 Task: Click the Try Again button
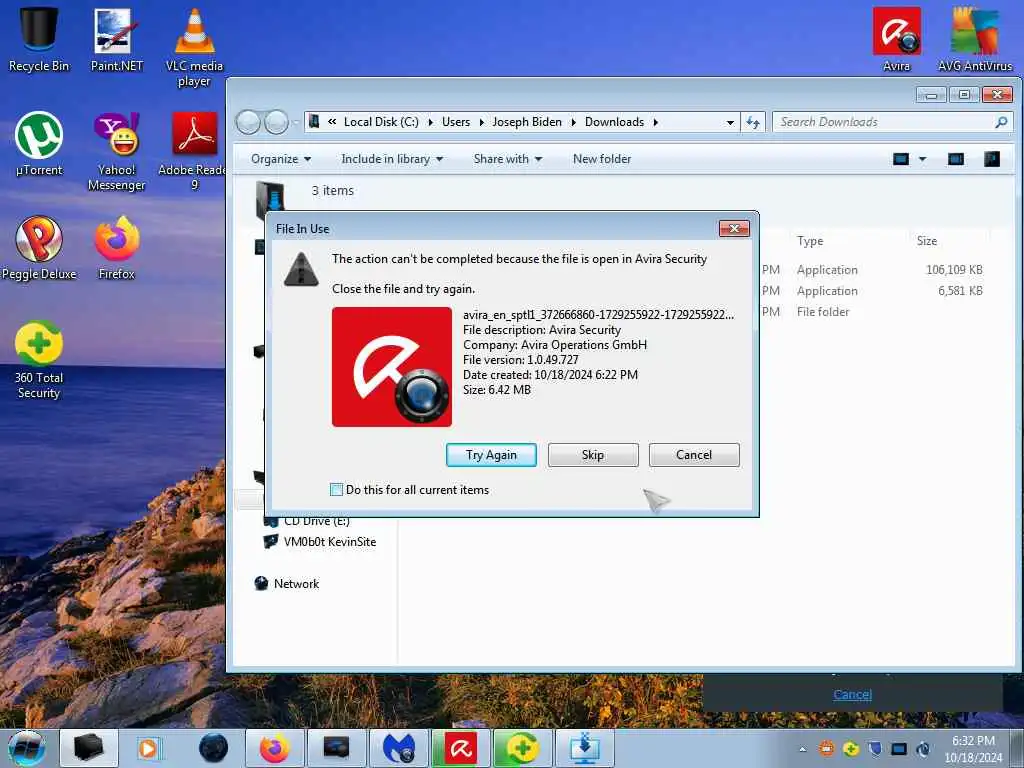point(491,455)
